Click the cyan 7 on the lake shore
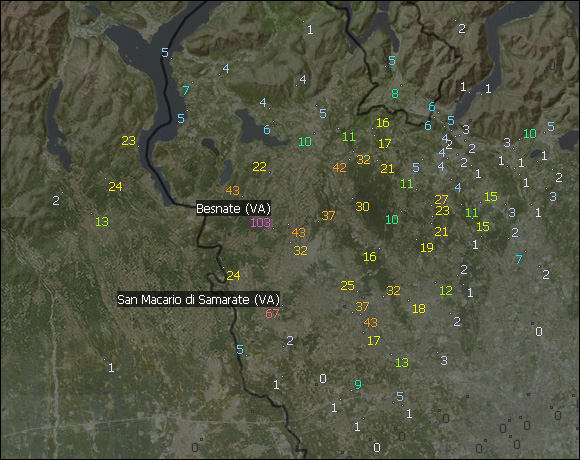 (x=186, y=91)
